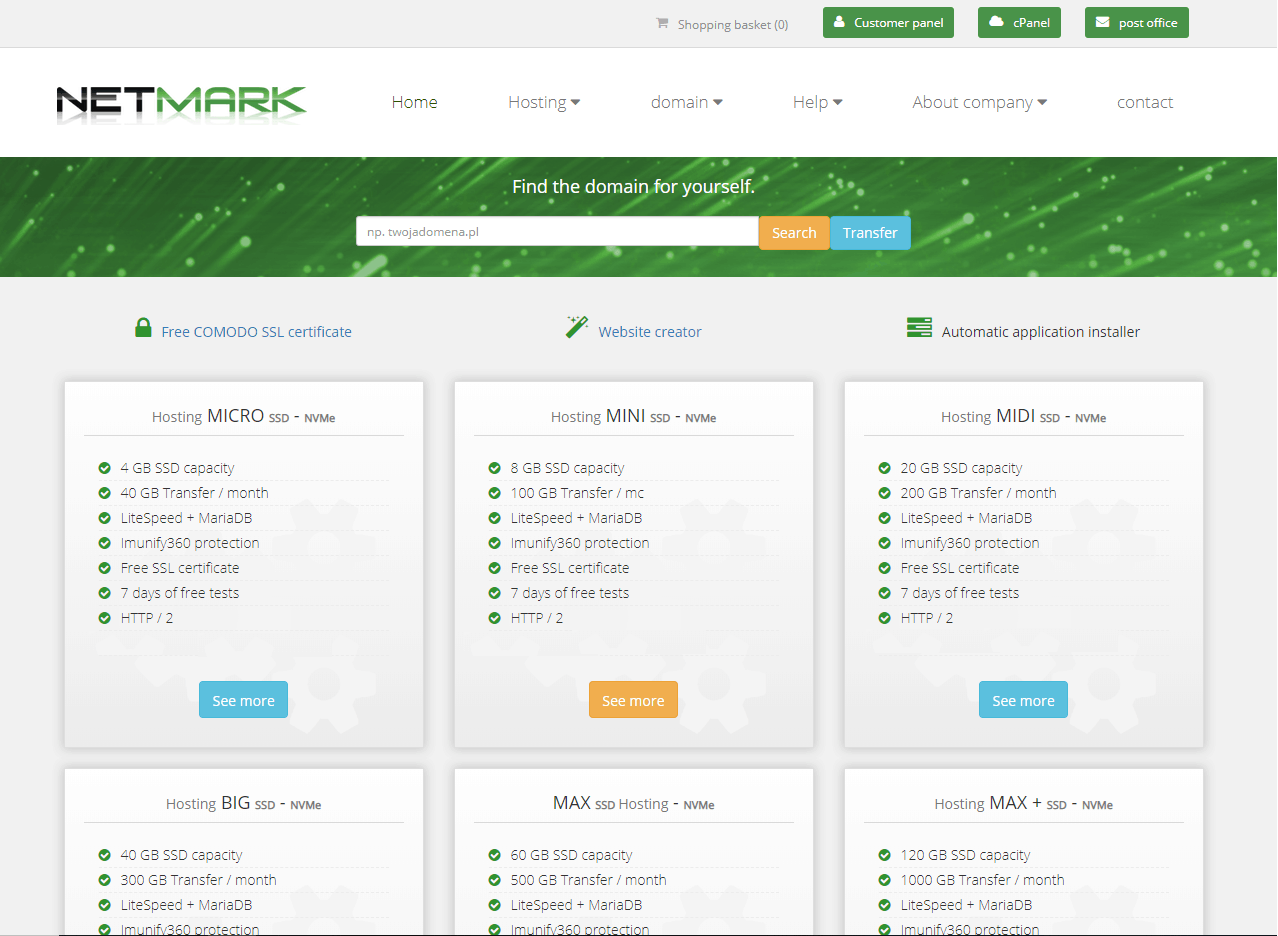Click the user icon in Customer panel
Screen dimensions: 1278x936
(x=839, y=22)
